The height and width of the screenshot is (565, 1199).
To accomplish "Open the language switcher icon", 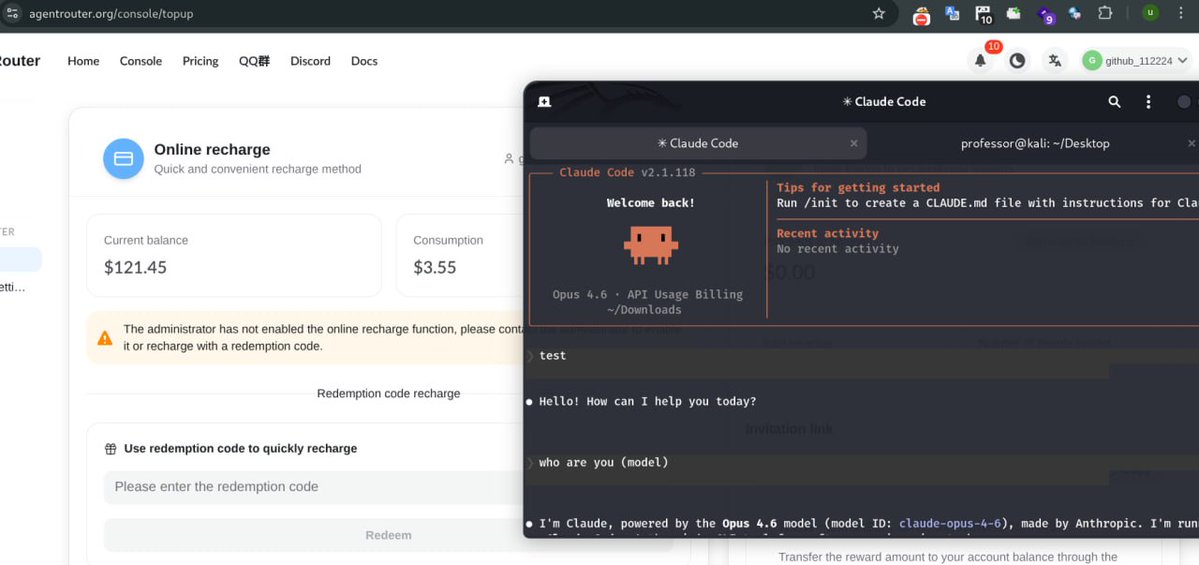I will tap(1054, 61).
